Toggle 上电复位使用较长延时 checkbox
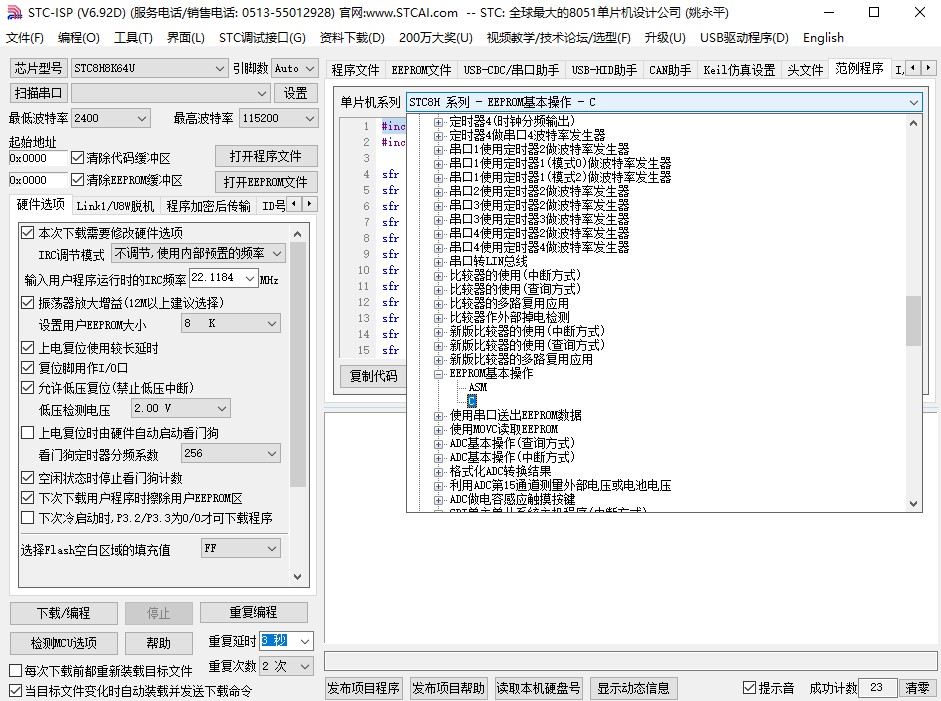This screenshot has width=941, height=701. point(28,347)
